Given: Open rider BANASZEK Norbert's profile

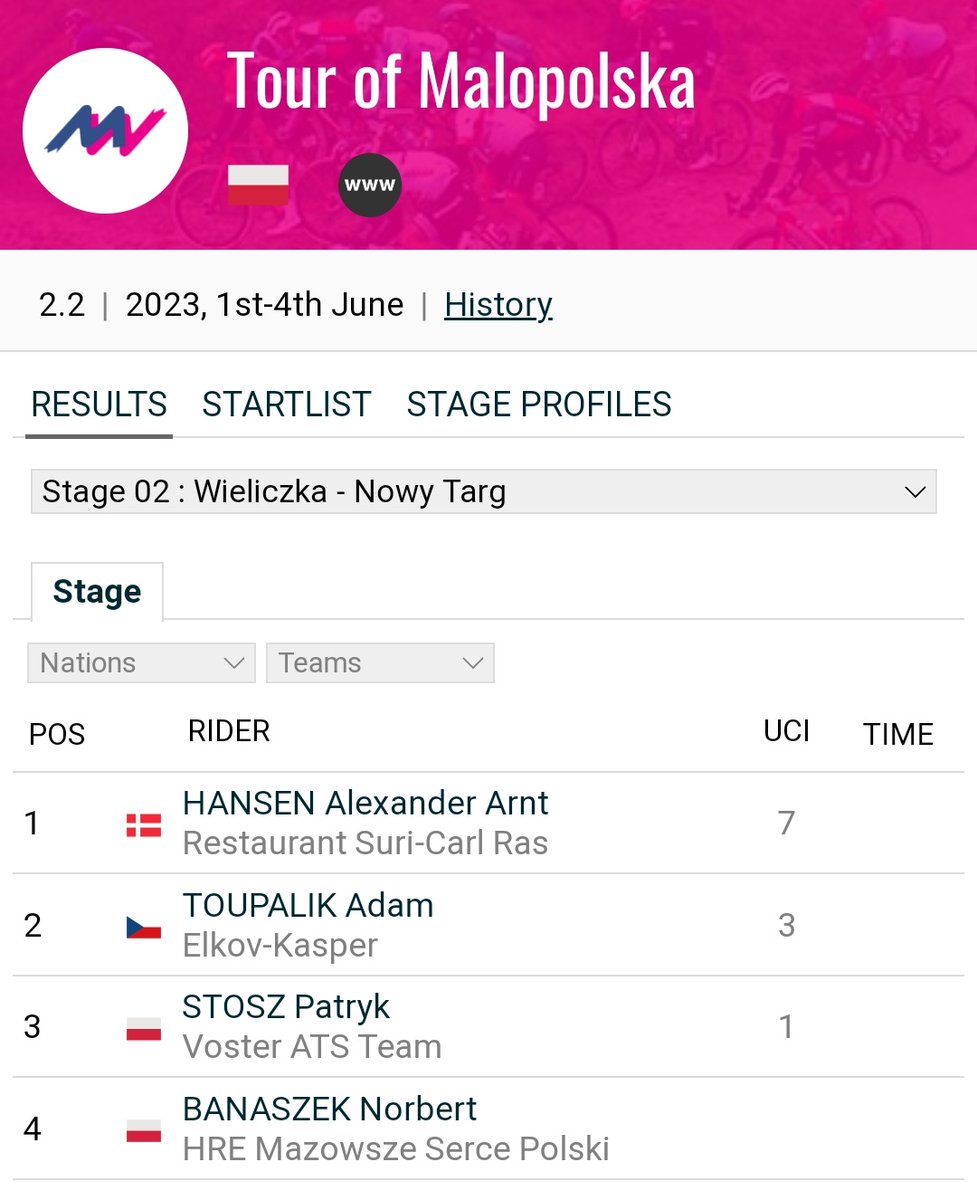Looking at the screenshot, I should click(x=330, y=1109).
